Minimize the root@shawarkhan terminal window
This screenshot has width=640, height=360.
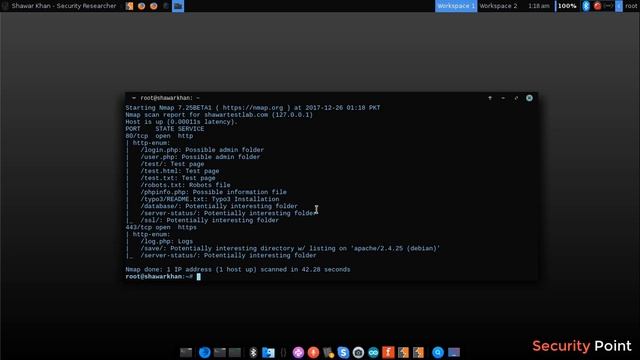pyautogui.click(x=503, y=98)
